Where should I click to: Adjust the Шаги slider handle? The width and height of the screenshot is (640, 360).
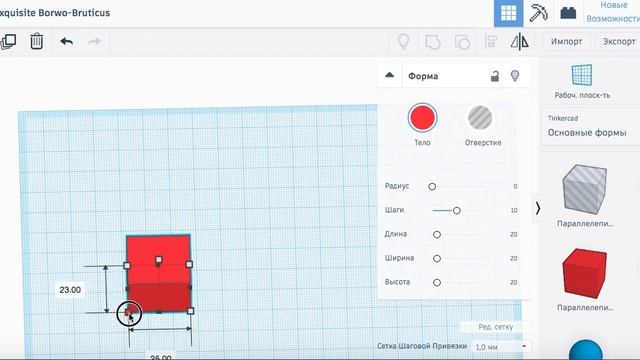click(x=457, y=211)
